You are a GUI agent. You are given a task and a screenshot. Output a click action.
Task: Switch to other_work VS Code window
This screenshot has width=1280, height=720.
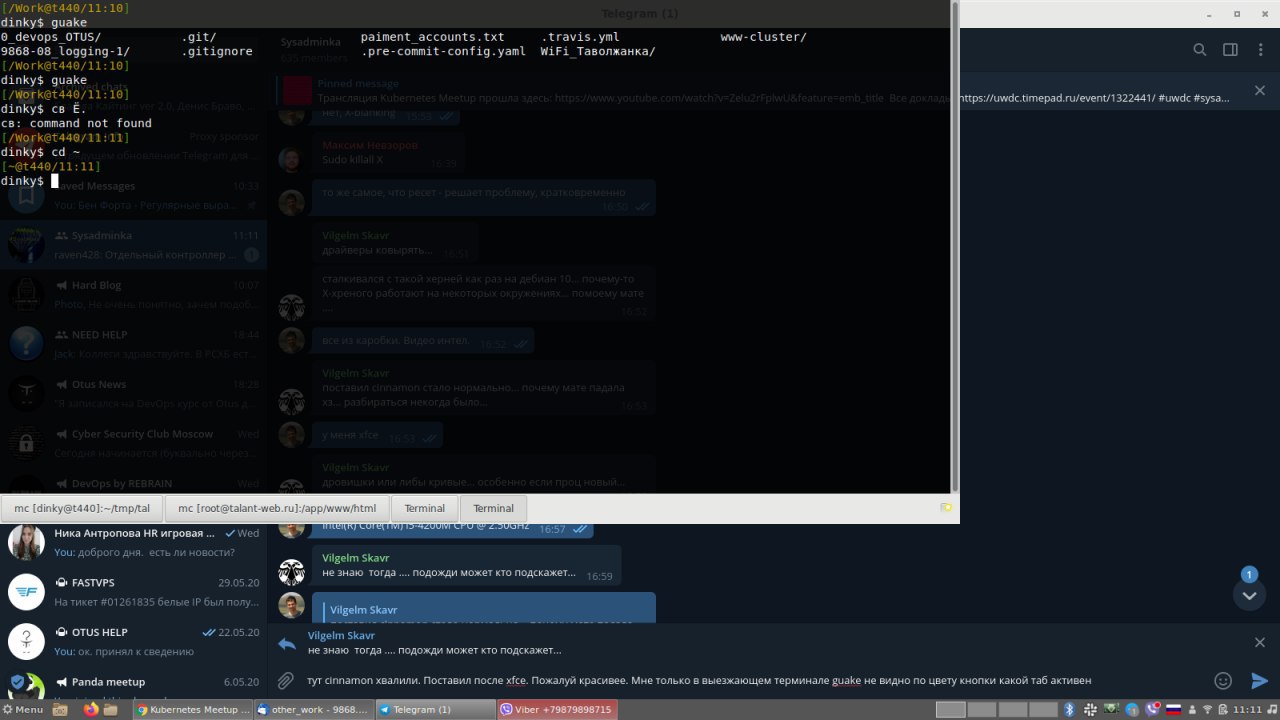(x=314, y=709)
